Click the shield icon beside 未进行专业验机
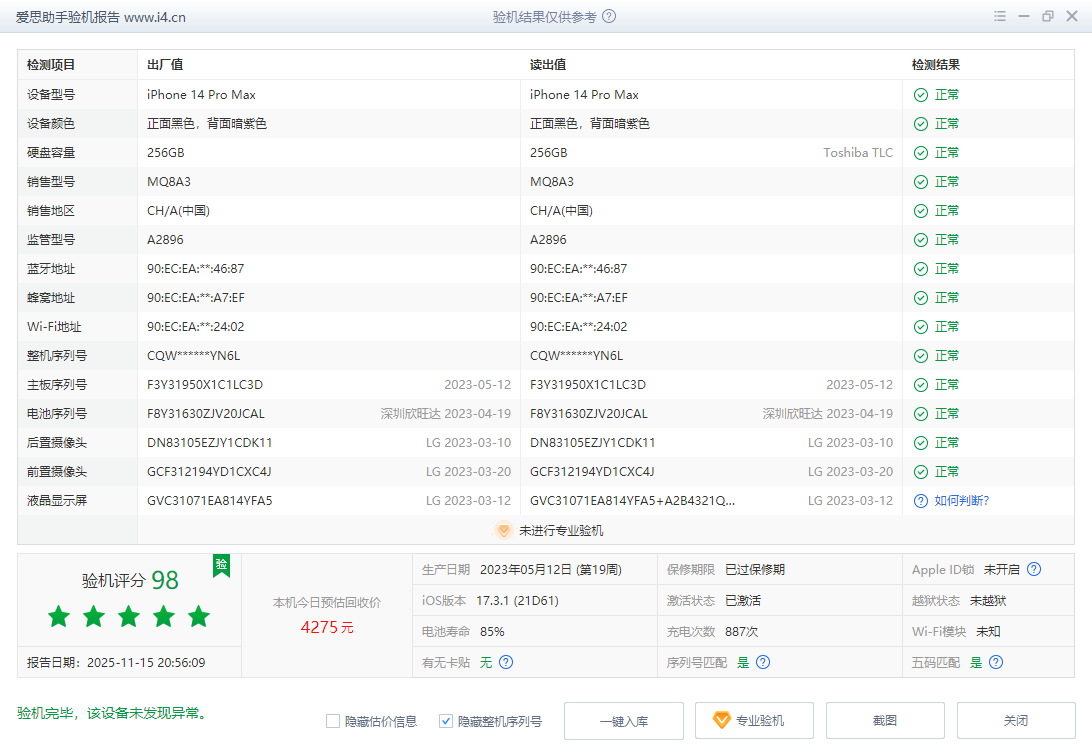This screenshot has height=756, width=1092. click(x=504, y=531)
